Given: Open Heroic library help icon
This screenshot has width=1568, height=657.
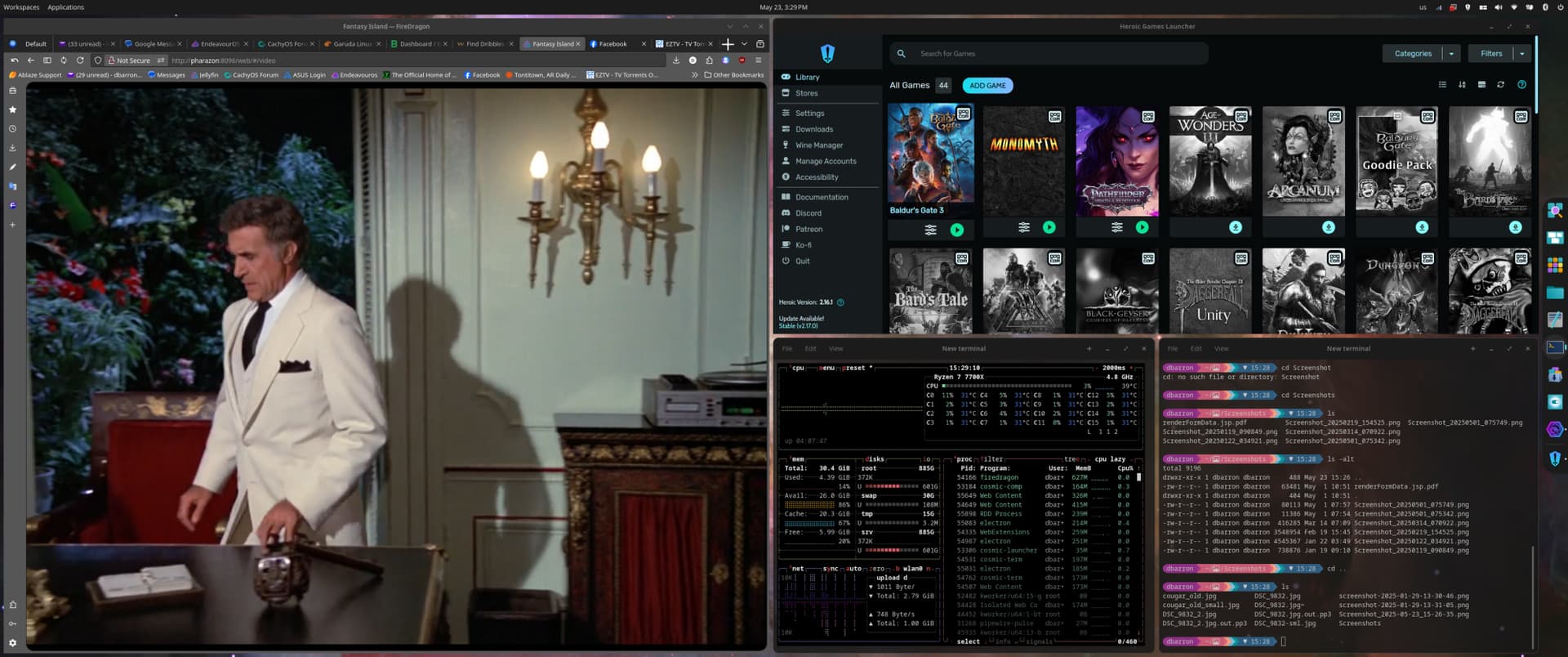Looking at the screenshot, I should pyautogui.click(x=1521, y=85).
